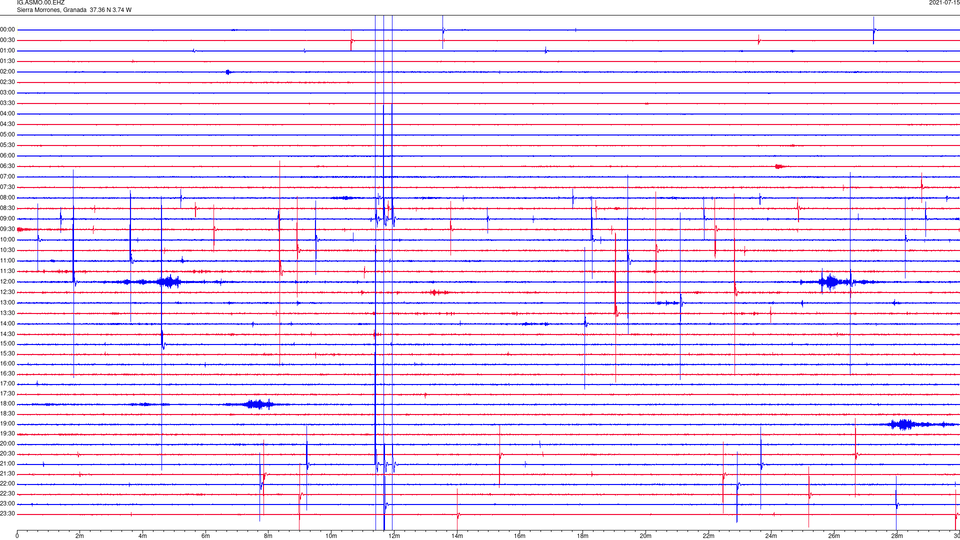Screen dimensions: 960x540
Task: Select the 06:00 trace time label
Action: point(8,156)
